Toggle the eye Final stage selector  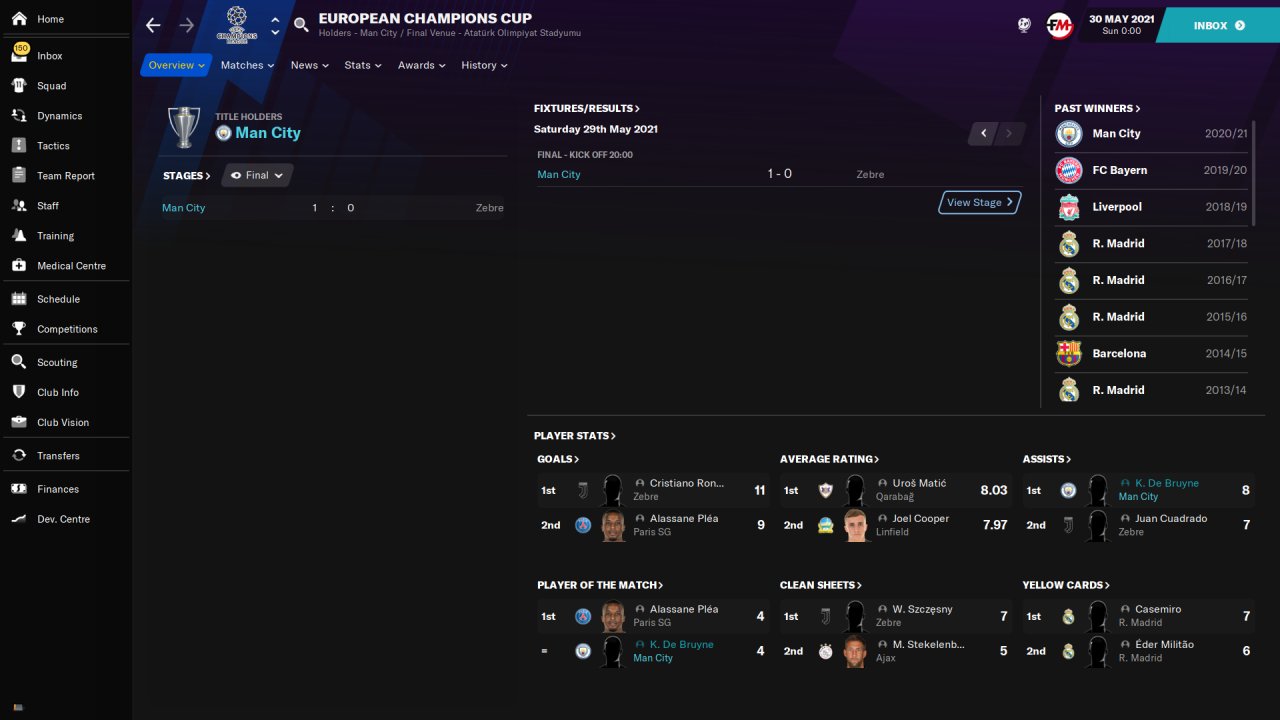point(257,175)
